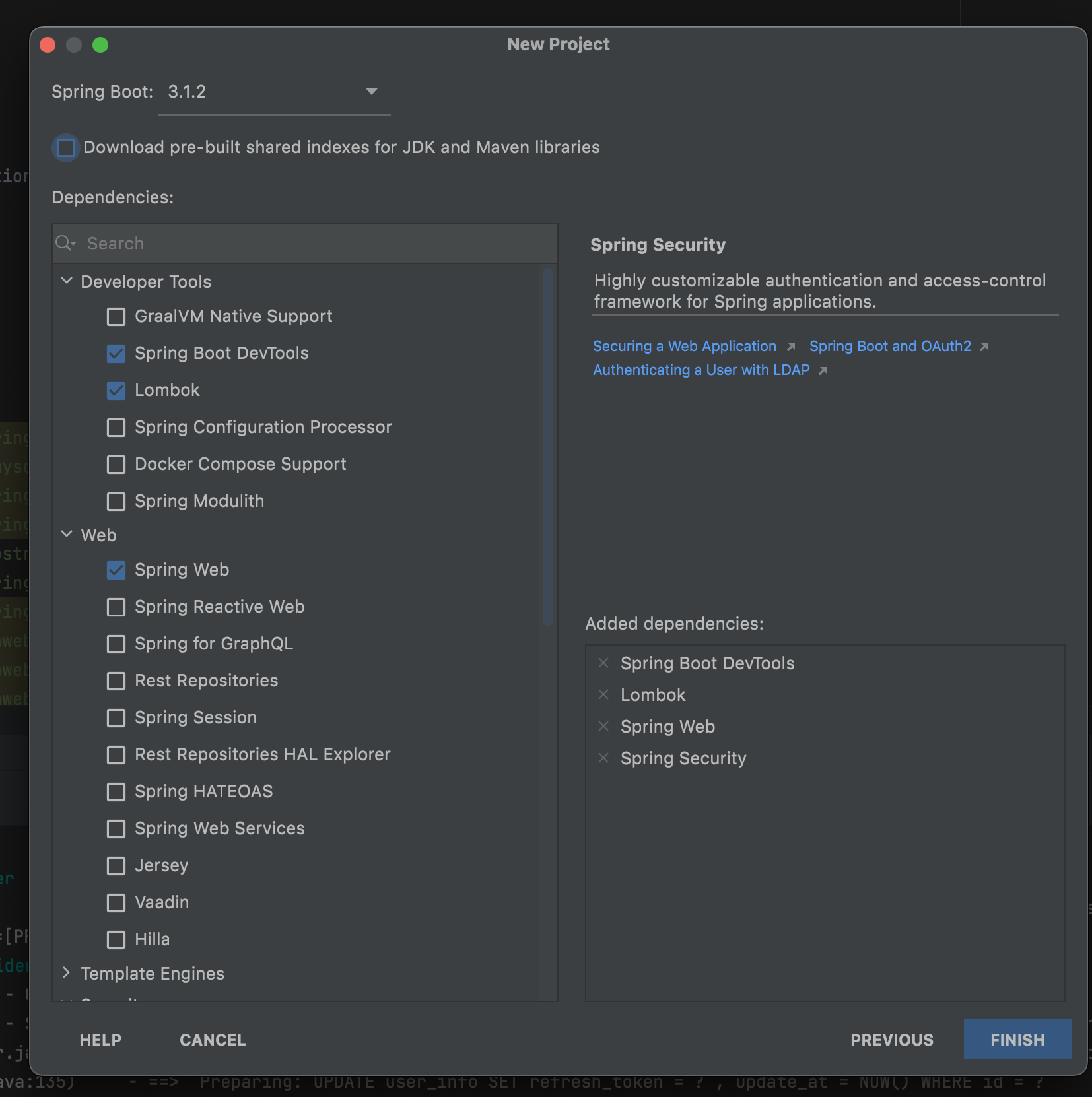
Task: Open external arrow beside Authenticating a User with LDAP
Action: (823, 371)
